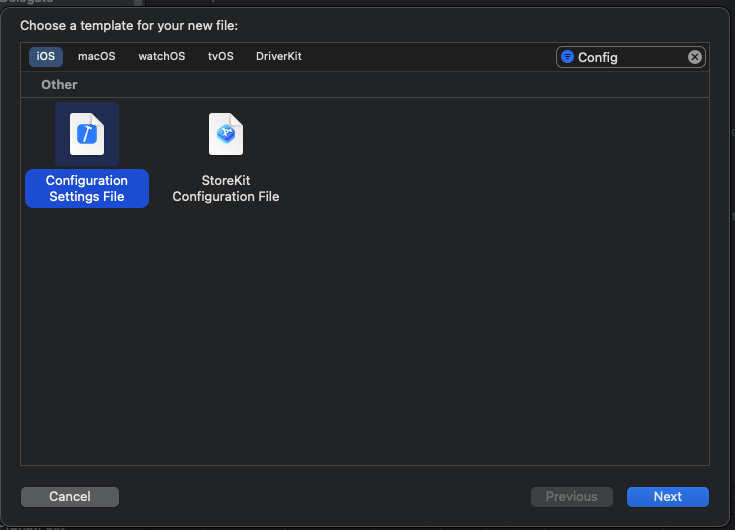Image resolution: width=735 pixels, height=530 pixels.
Task: Click the Cancel button
Action: [70, 496]
